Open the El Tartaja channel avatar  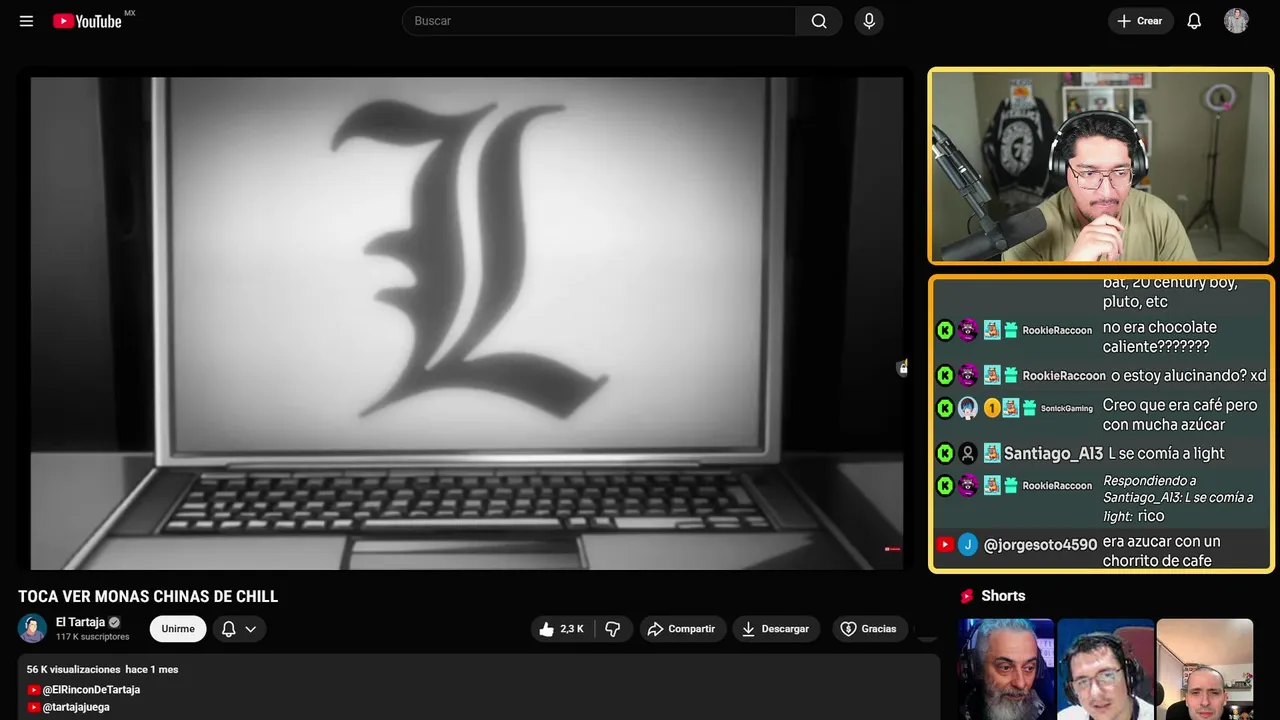tap(33, 628)
